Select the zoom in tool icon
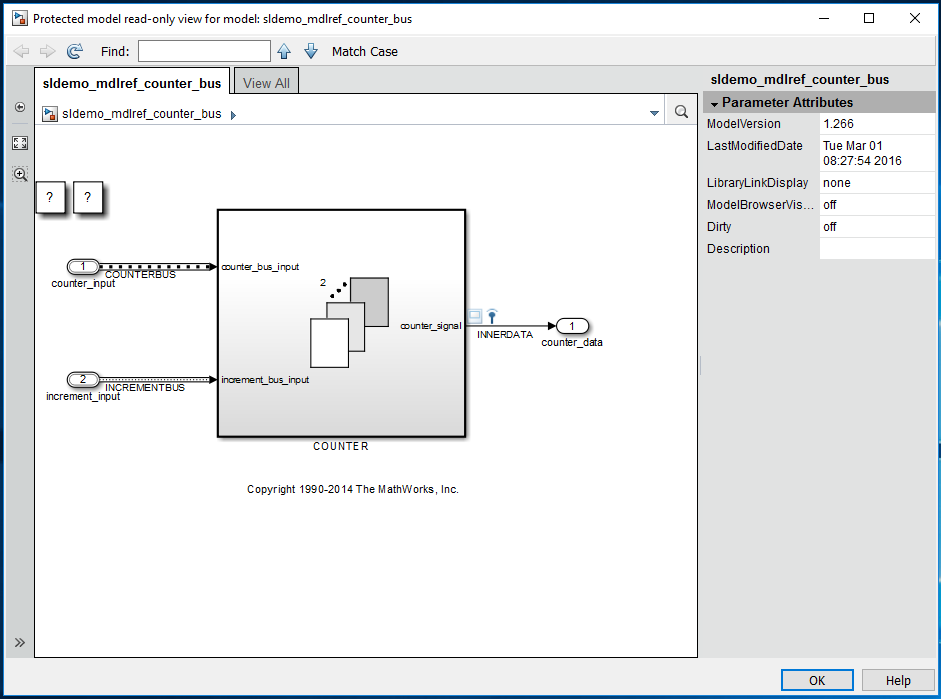Image resolution: width=941 pixels, height=699 pixels. pyautogui.click(x=20, y=174)
